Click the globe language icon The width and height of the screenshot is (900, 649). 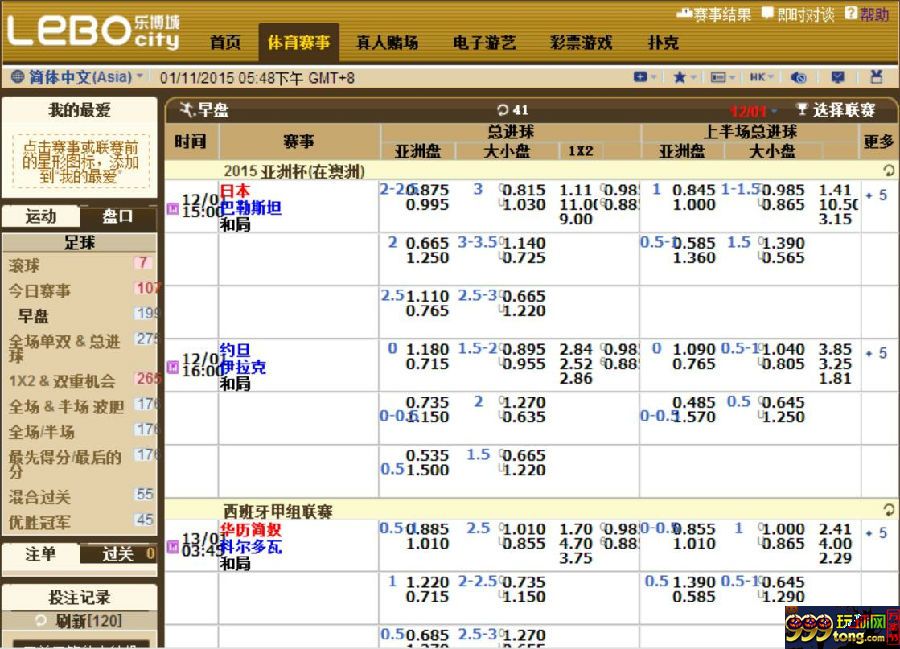tap(18, 77)
